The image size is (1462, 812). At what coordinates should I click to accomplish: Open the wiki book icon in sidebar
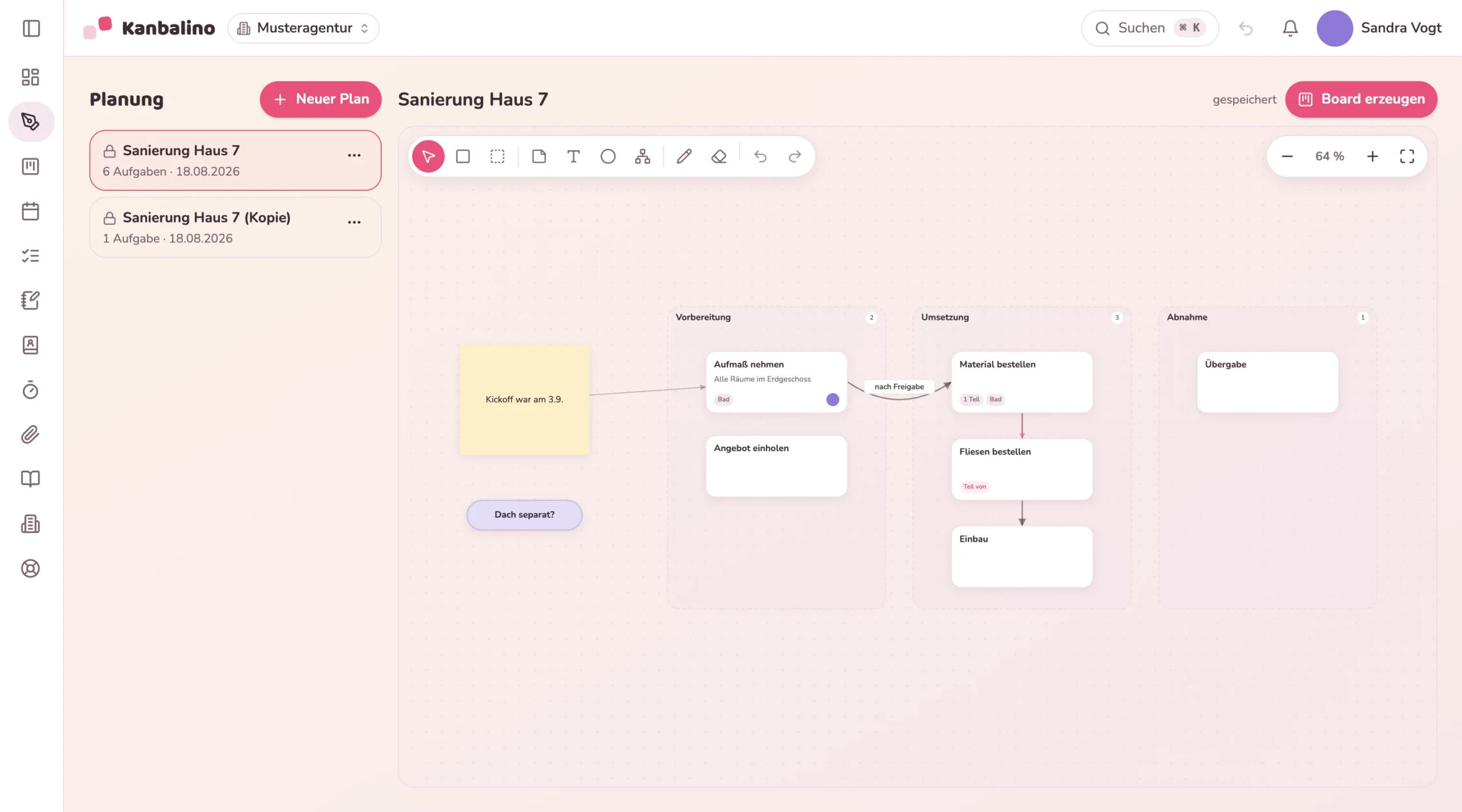[x=30, y=479]
